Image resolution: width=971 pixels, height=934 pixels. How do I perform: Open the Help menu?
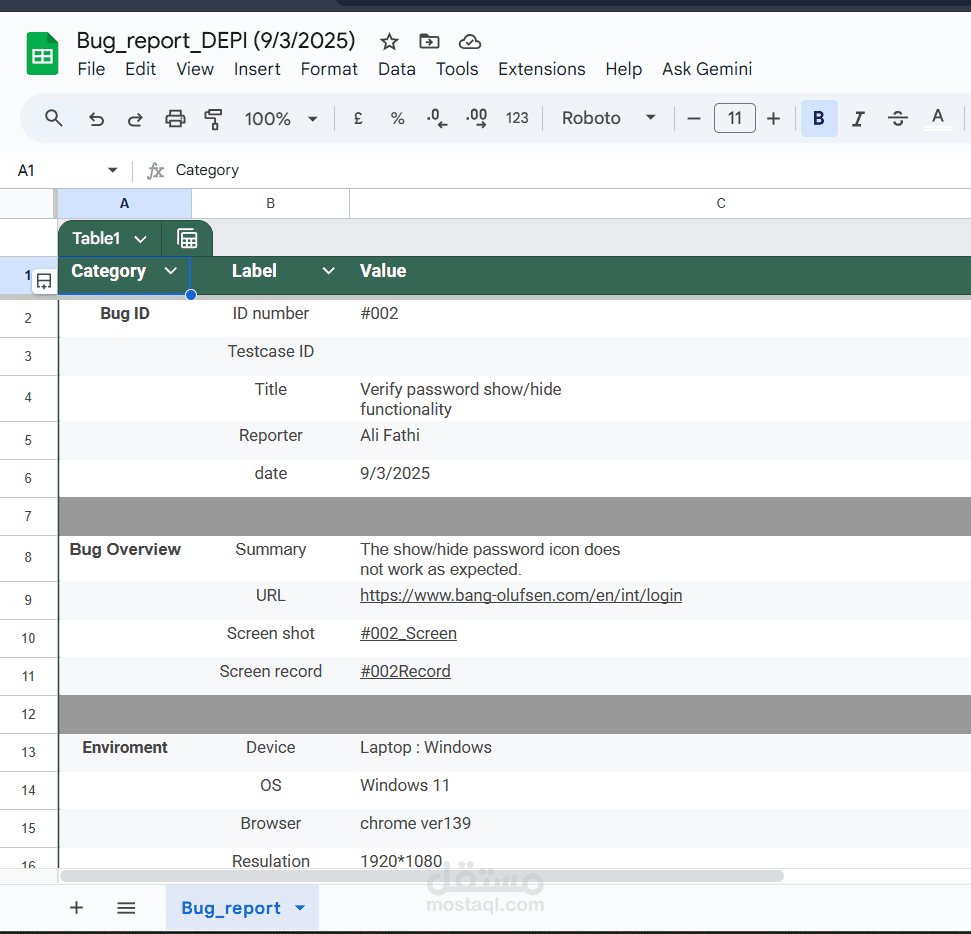point(624,69)
